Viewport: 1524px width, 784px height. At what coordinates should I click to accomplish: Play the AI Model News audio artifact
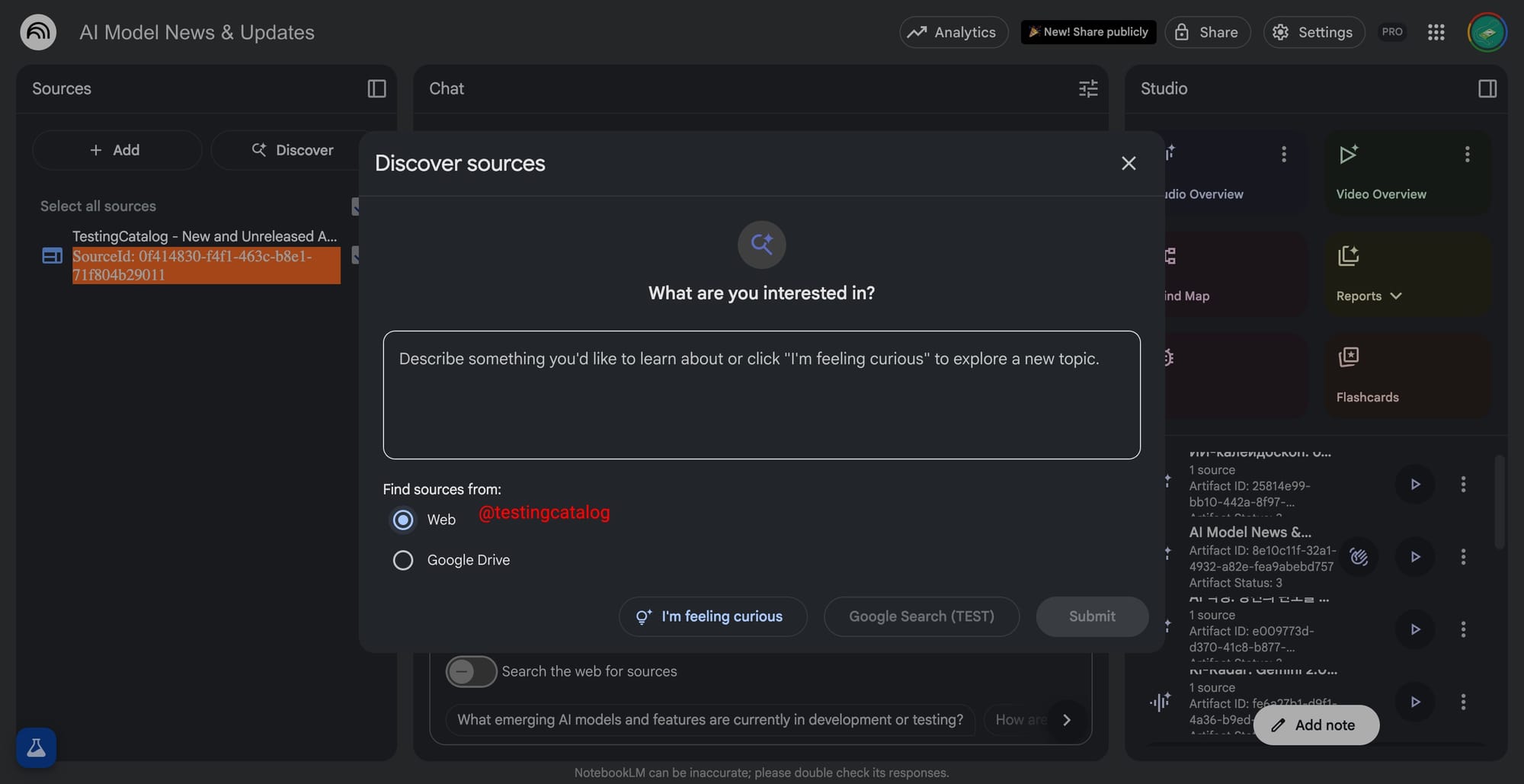[1415, 557]
